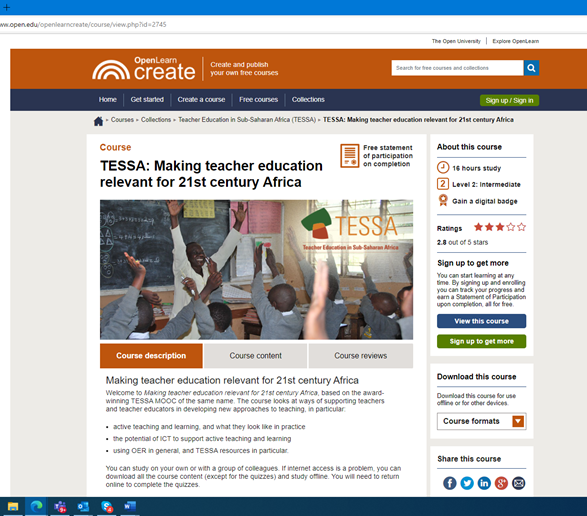
Task: Share course via email envelope icon
Action: click(518, 483)
